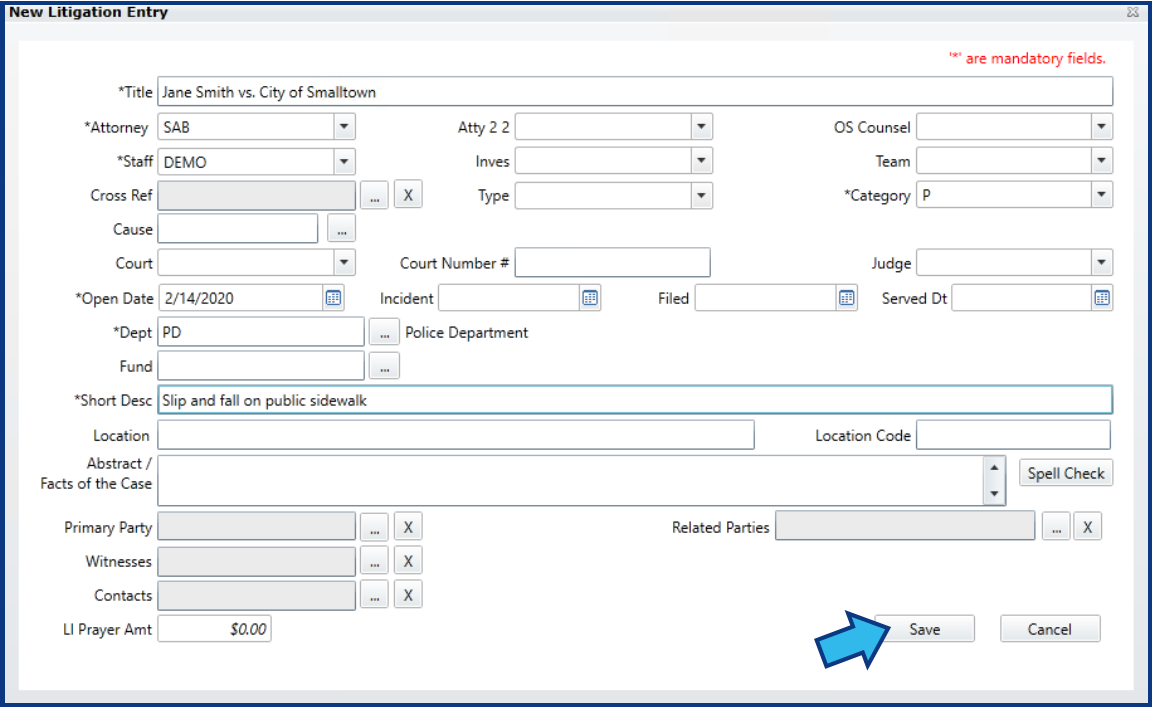Expand the Inves dropdown
Viewport: 1153px width, 708px height.
[x=702, y=161]
